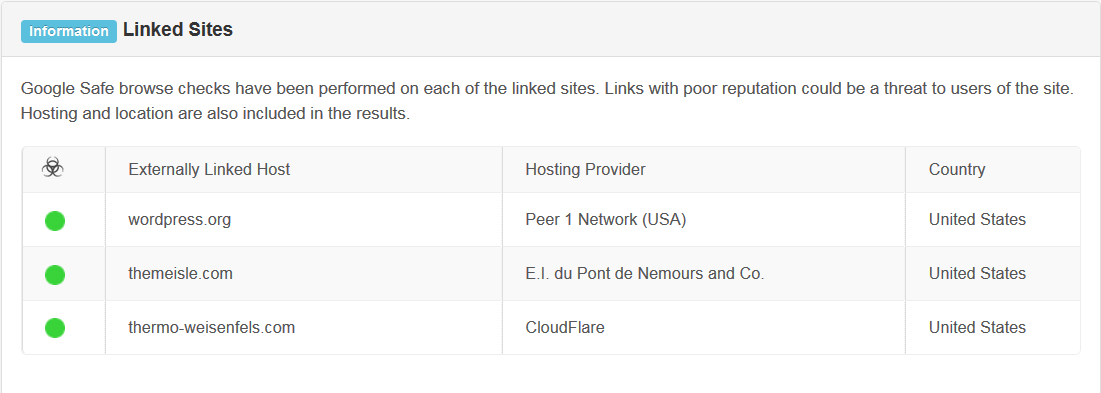Click the Externally Linked Host column header
1101x393 pixels.
209,169
